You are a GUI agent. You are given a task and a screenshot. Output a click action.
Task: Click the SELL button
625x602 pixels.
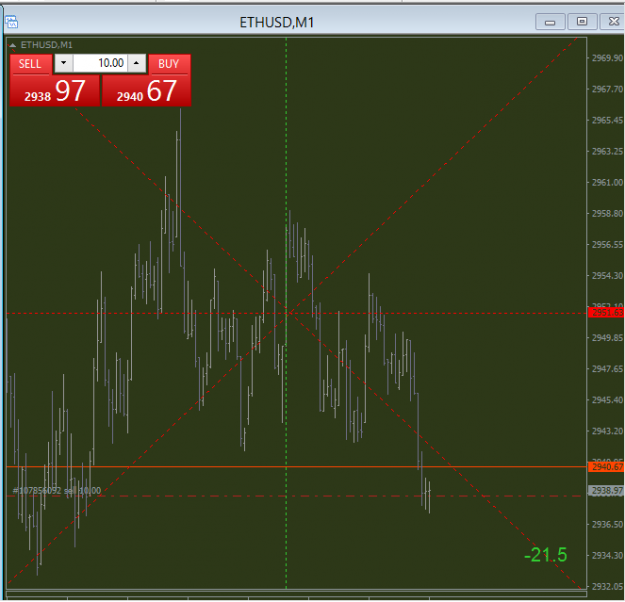coord(30,64)
